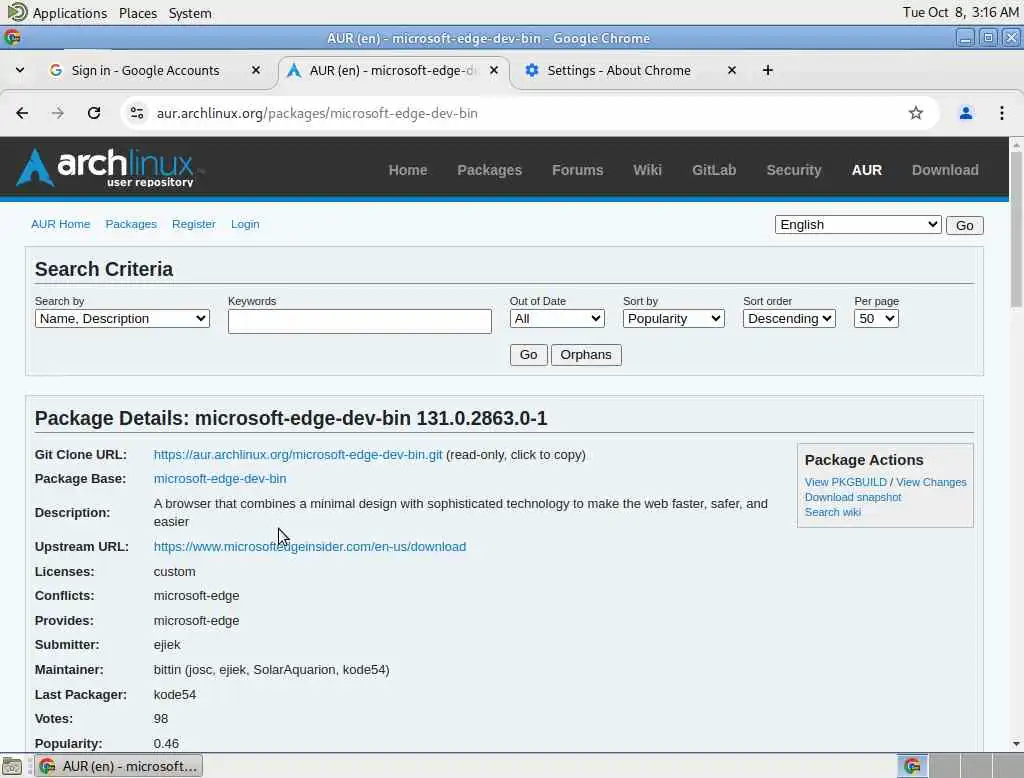Viewport: 1024px width, 778px height.
Task: Click Download snapshot link
Action: tap(852, 497)
